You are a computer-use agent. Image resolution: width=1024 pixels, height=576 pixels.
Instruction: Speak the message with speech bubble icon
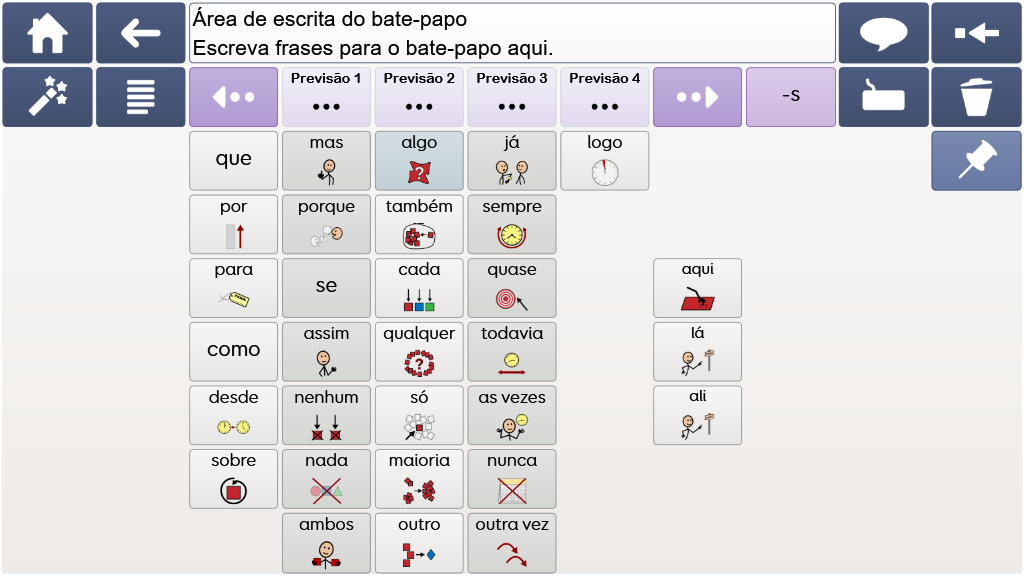(883, 33)
